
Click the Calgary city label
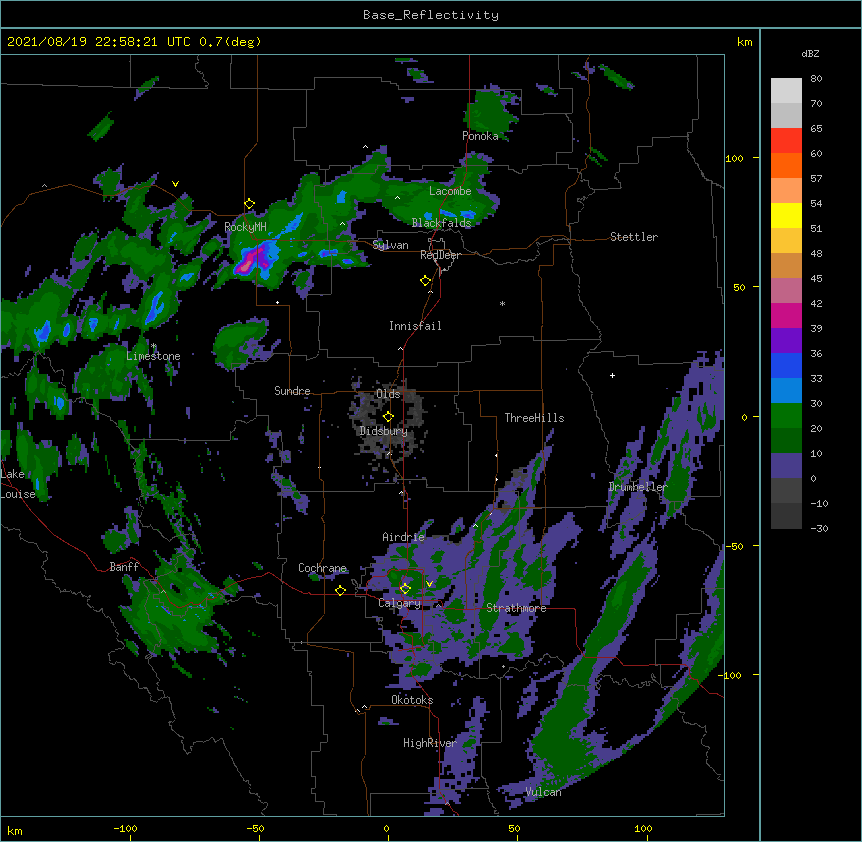pyautogui.click(x=400, y=603)
